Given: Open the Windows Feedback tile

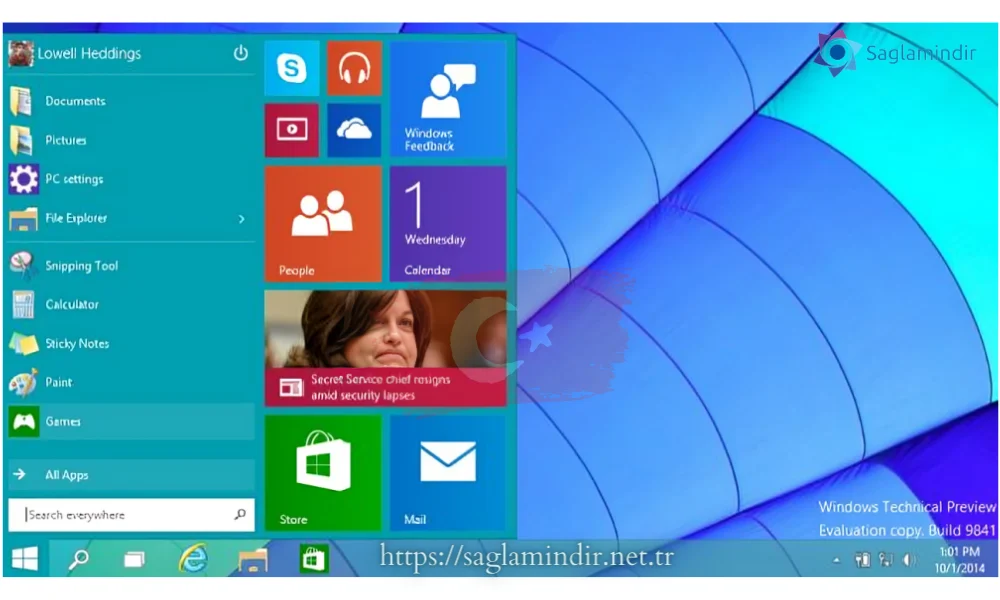Looking at the screenshot, I should click(x=448, y=99).
